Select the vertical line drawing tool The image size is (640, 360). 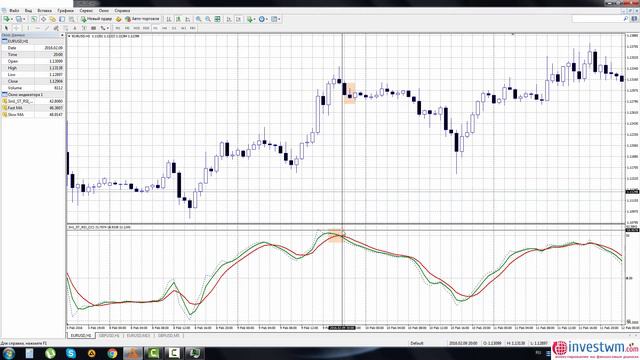point(28,28)
